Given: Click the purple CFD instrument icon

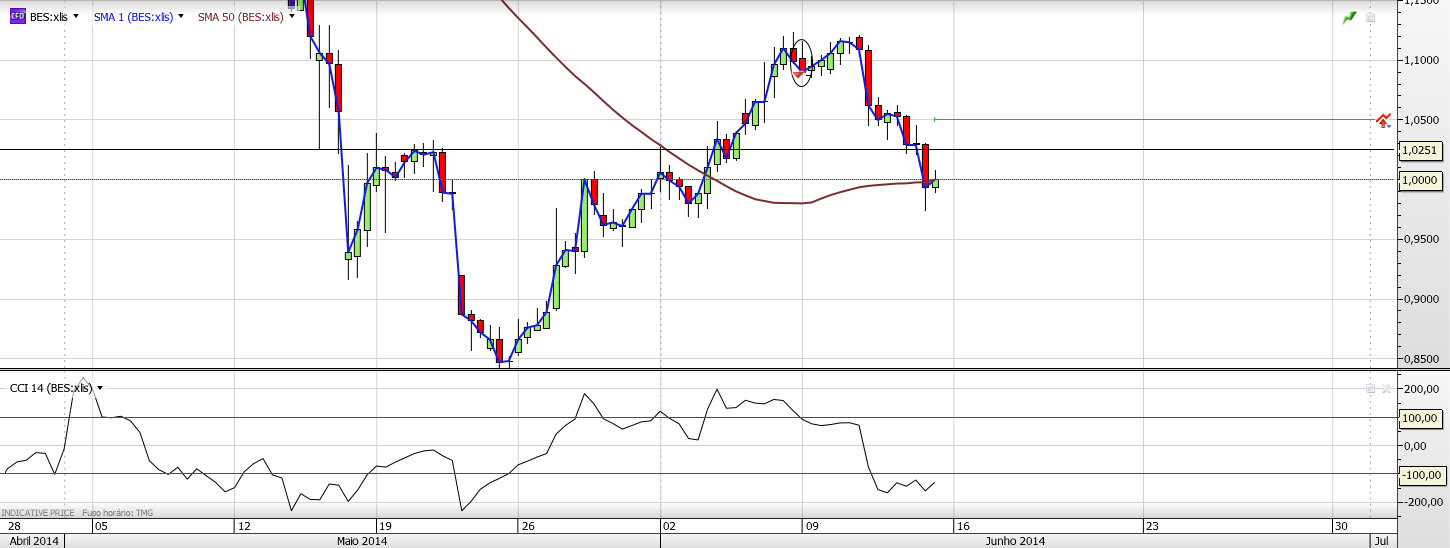Looking at the screenshot, I should (17, 17).
